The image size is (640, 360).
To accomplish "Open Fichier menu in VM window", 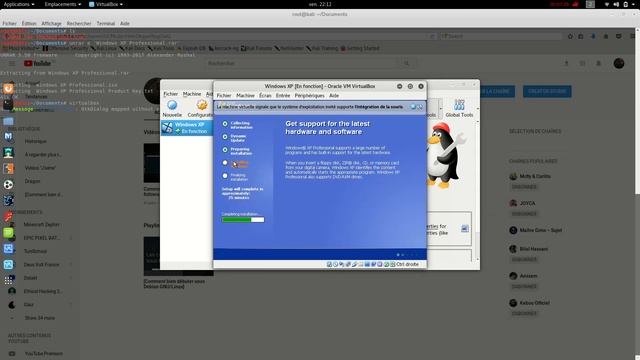I will pyautogui.click(x=224, y=96).
